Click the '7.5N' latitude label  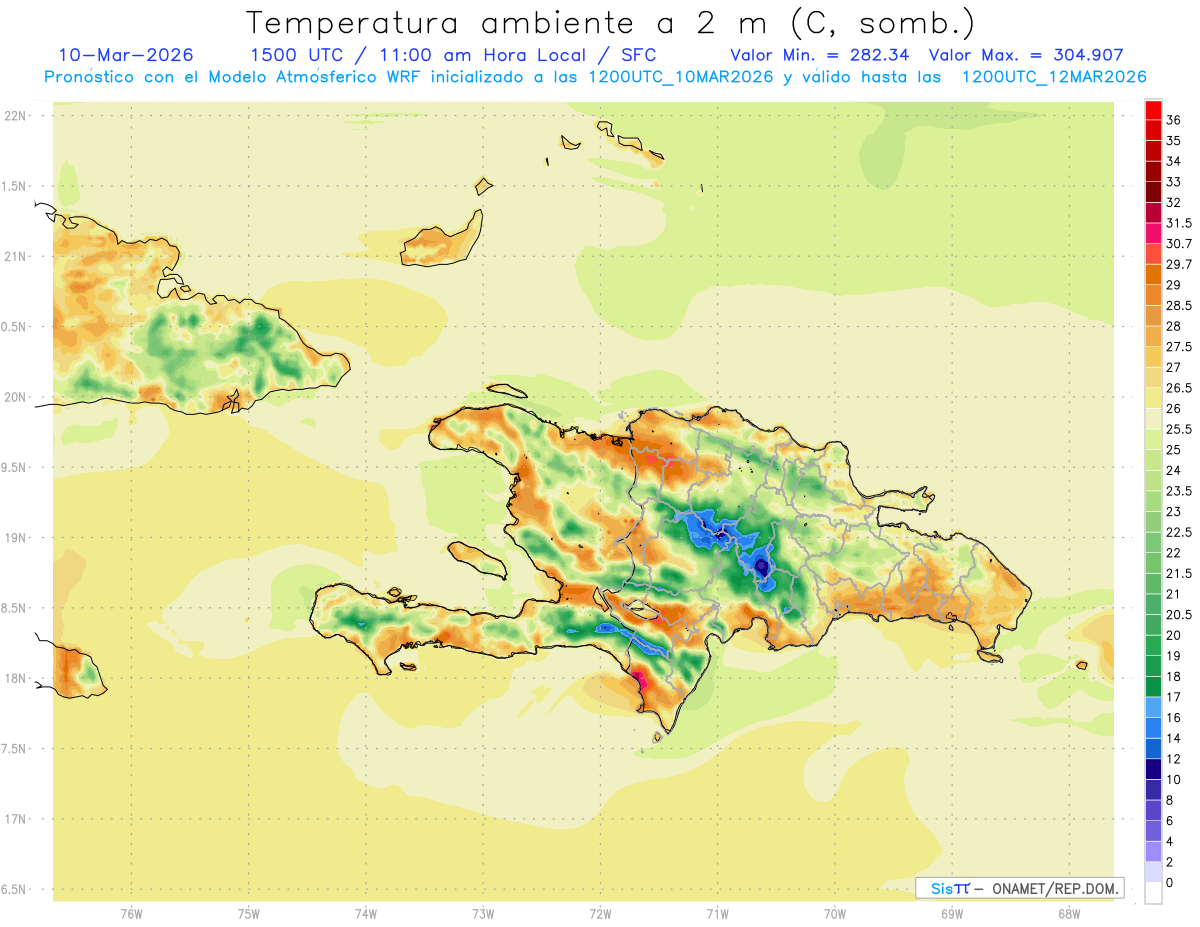click(14, 749)
